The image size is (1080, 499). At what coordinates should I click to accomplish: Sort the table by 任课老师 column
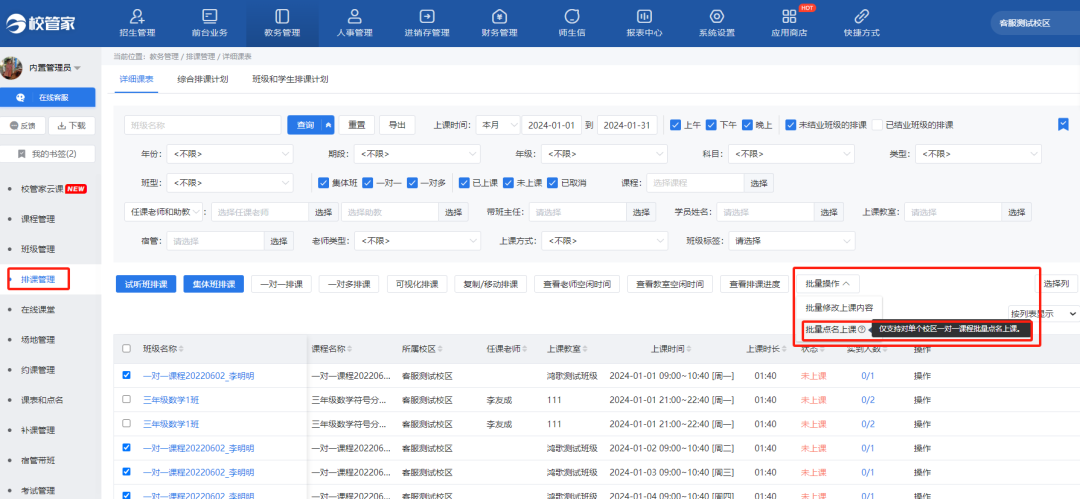[523, 349]
